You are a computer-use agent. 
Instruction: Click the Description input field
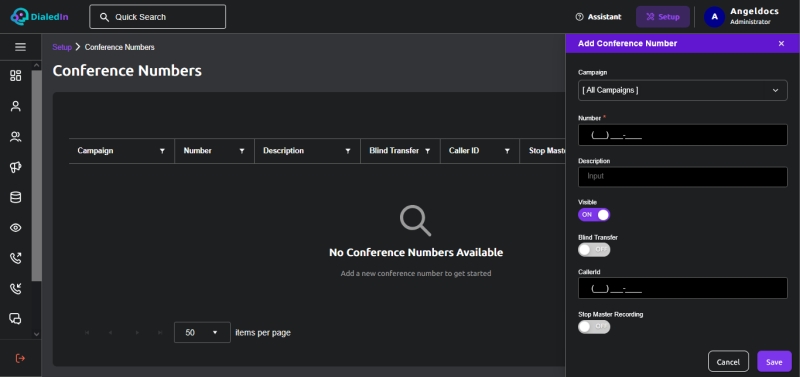pos(683,177)
